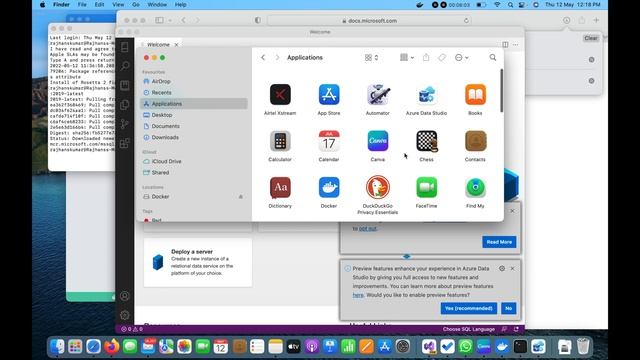Select the Dictionary app icon

click(x=280, y=188)
